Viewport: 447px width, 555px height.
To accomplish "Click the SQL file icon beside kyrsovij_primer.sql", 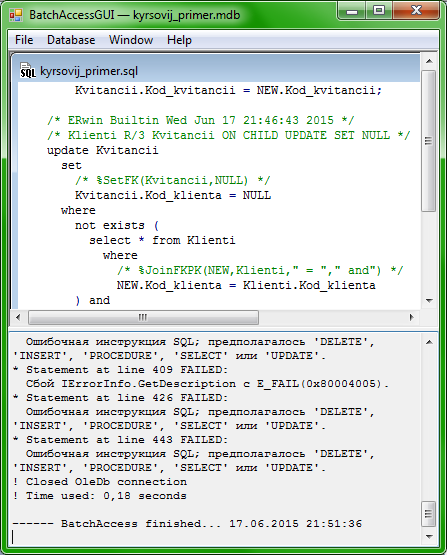I will (28, 70).
